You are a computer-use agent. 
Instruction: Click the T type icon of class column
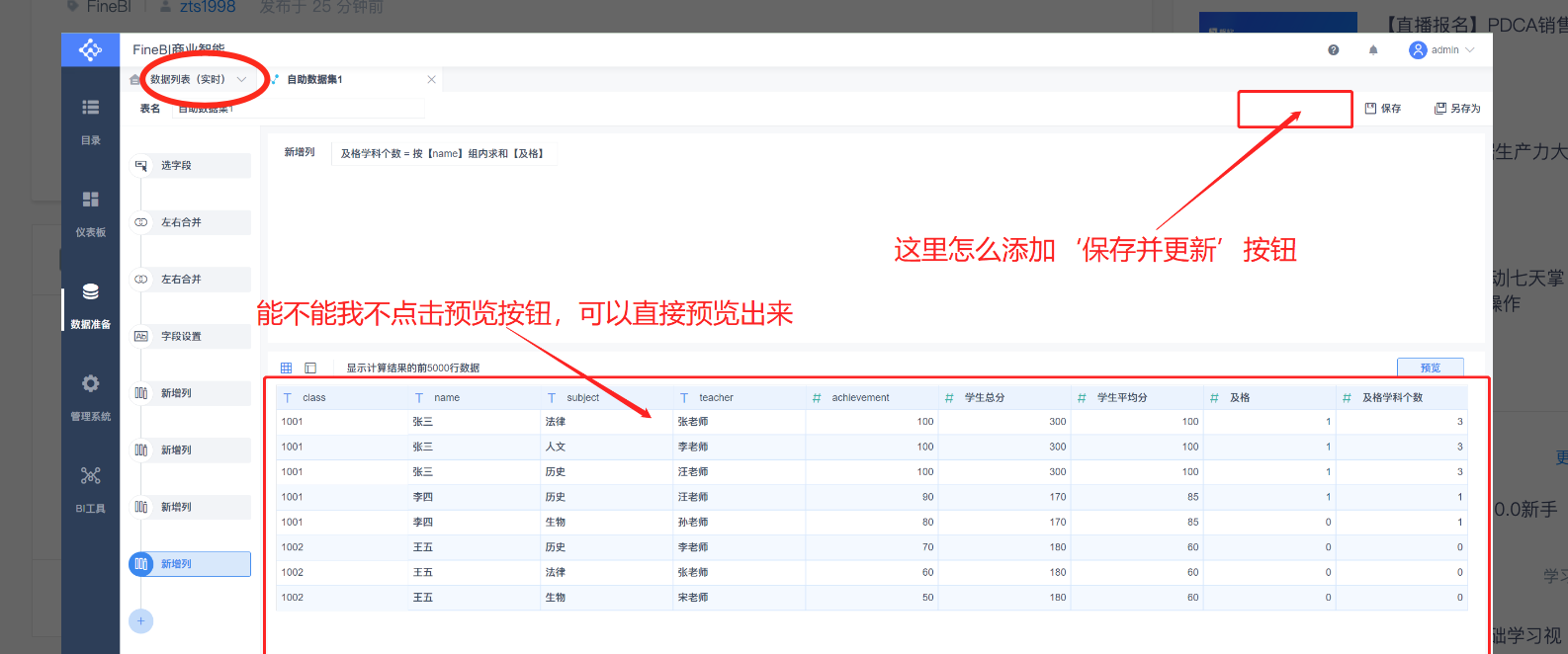pos(287,398)
